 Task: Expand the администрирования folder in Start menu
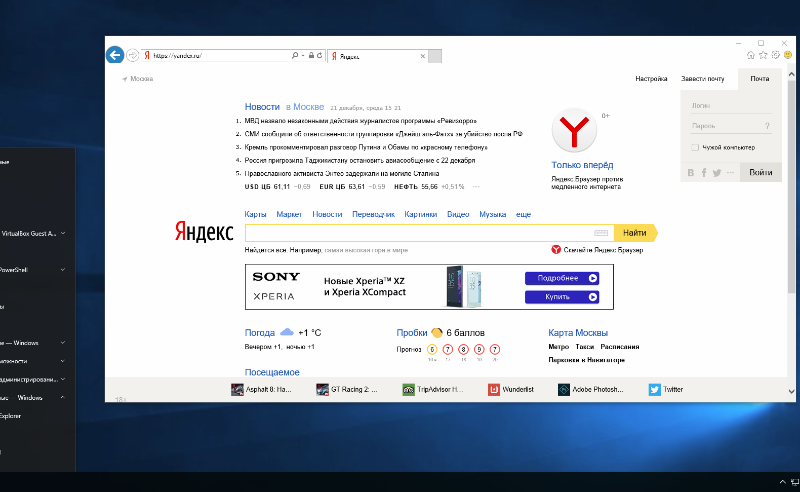63,379
